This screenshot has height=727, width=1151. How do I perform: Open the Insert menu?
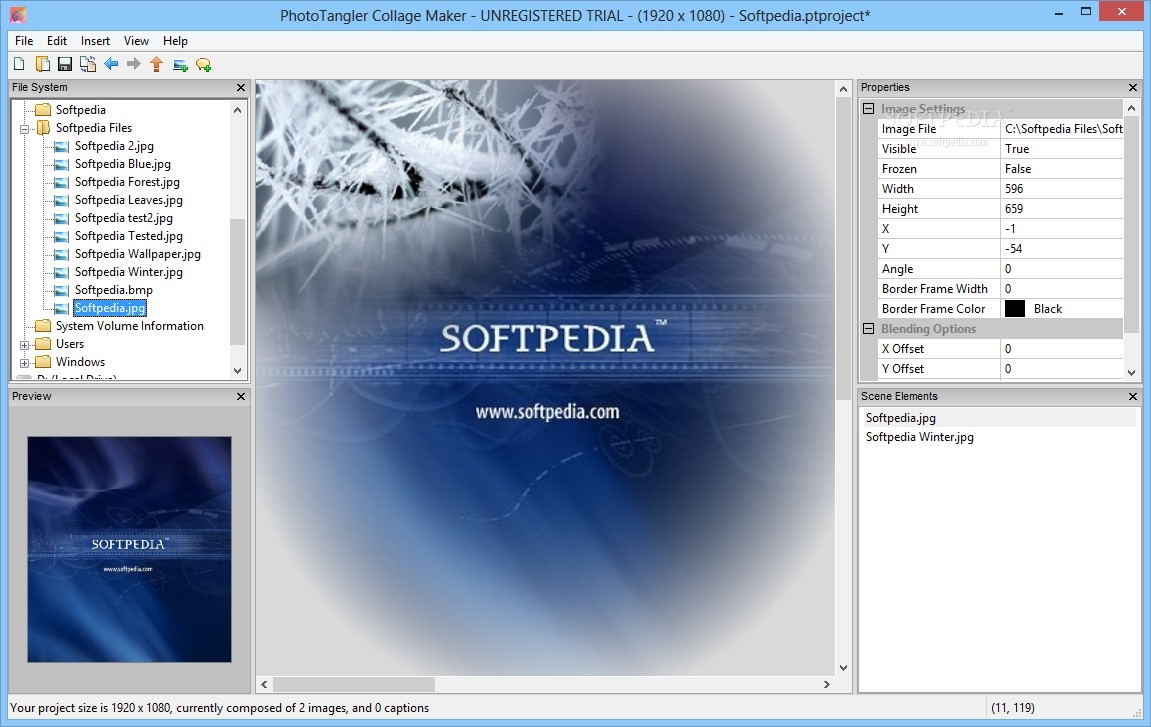(x=95, y=41)
